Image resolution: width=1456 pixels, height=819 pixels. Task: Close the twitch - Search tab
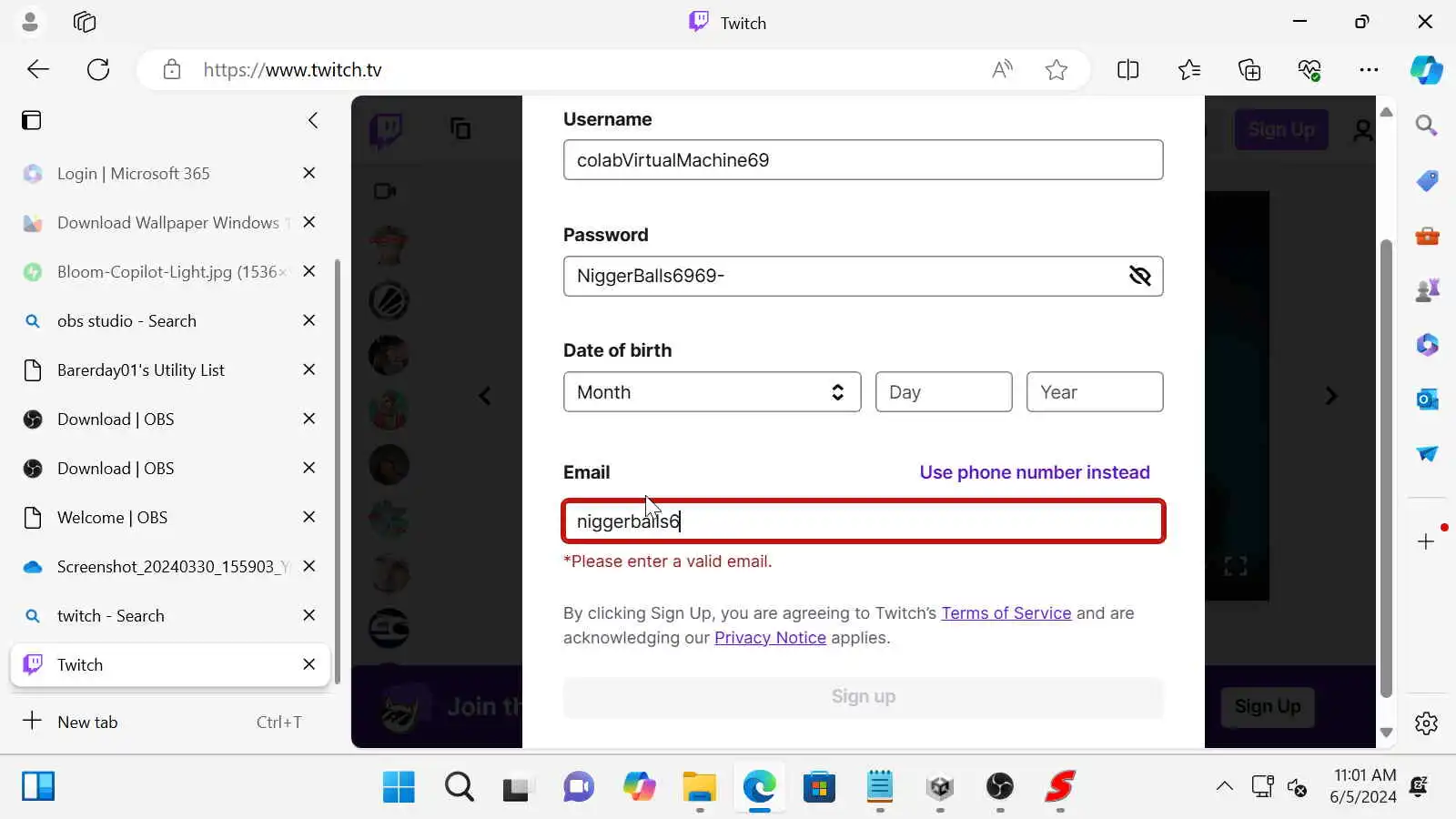[309, 615]
